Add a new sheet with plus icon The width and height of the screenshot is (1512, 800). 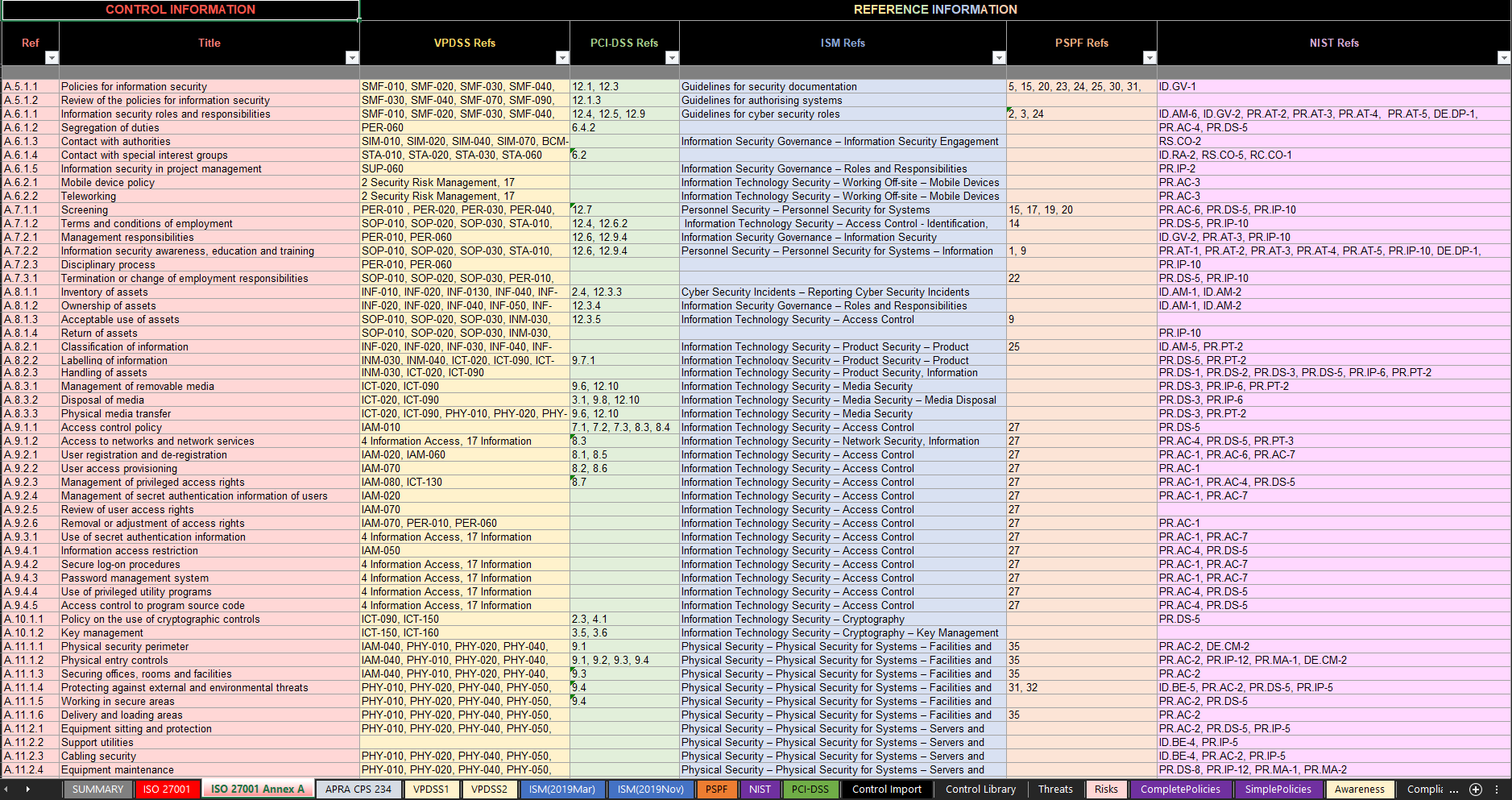point(1476,790)
